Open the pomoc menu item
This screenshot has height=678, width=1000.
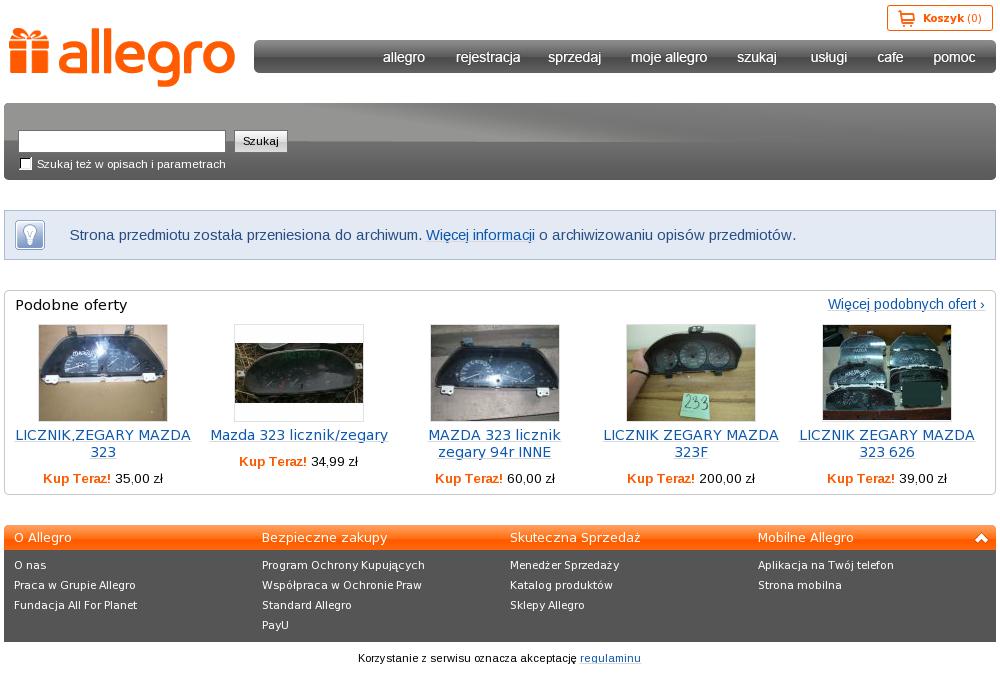954,57
